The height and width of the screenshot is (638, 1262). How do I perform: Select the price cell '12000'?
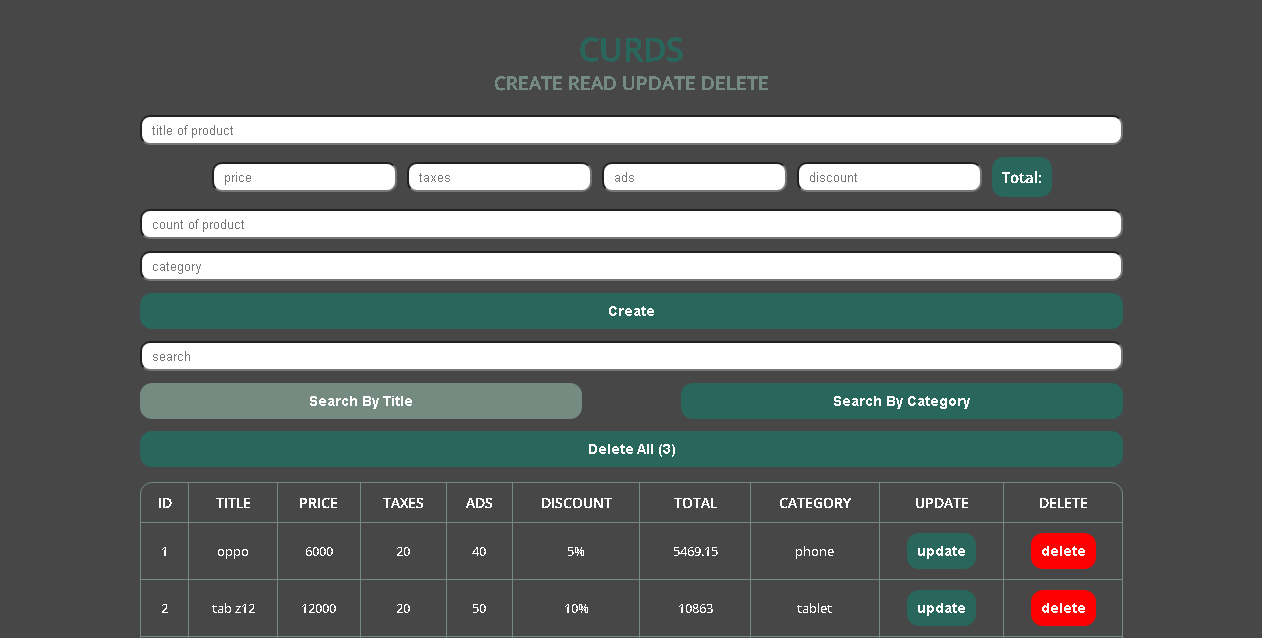click(319, 608)
